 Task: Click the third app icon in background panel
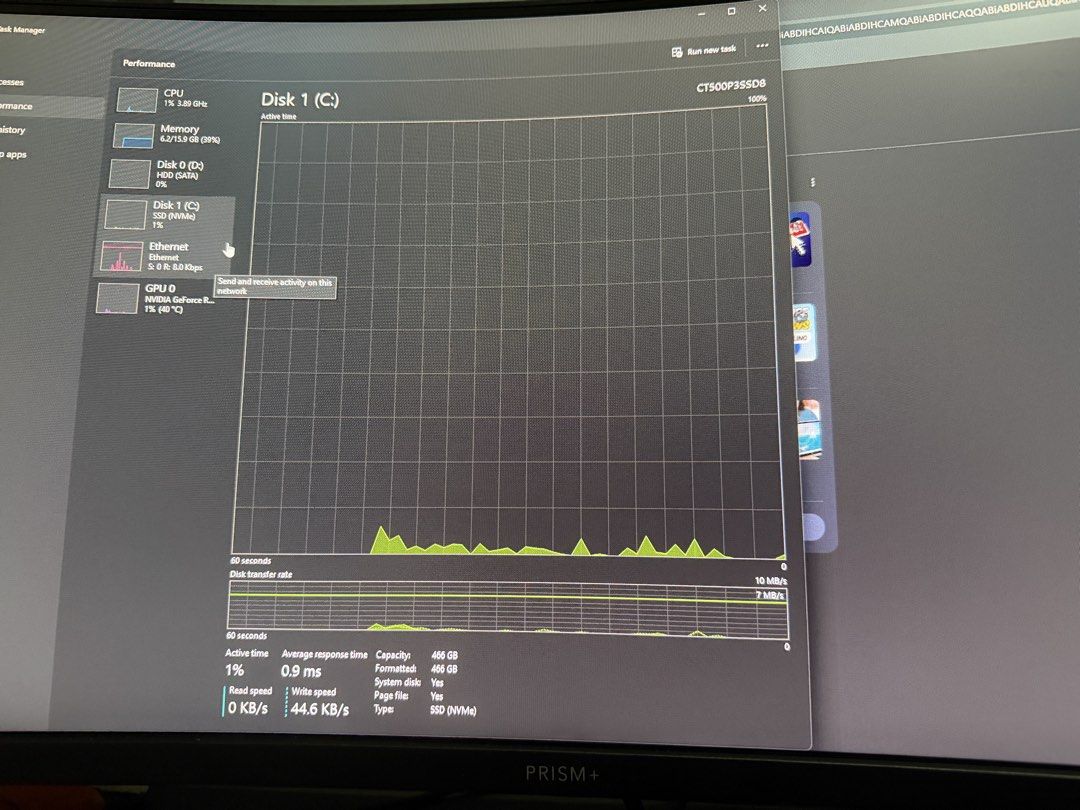[x=809, y=428]
